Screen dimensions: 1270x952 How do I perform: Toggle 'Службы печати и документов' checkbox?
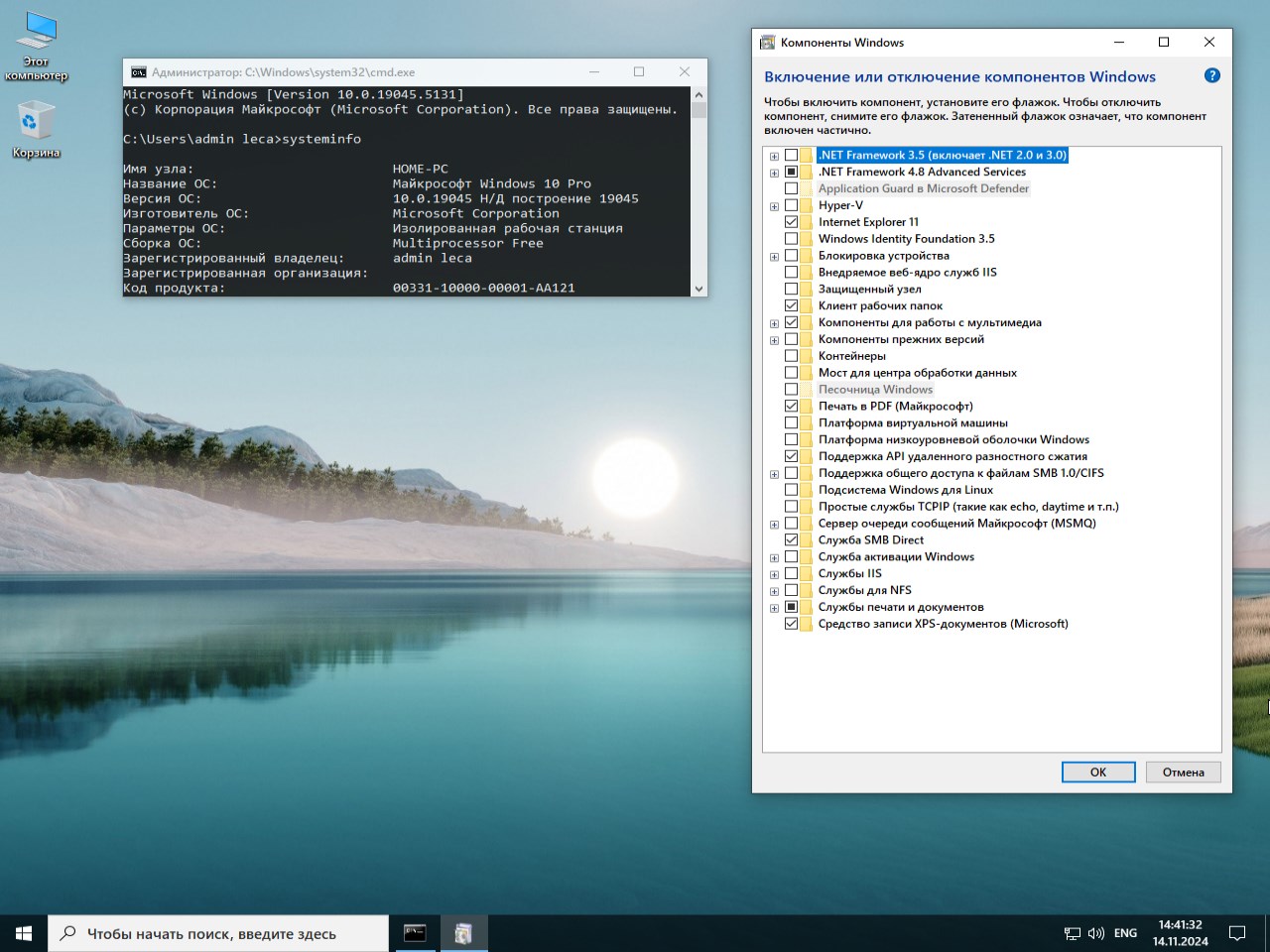791,607
